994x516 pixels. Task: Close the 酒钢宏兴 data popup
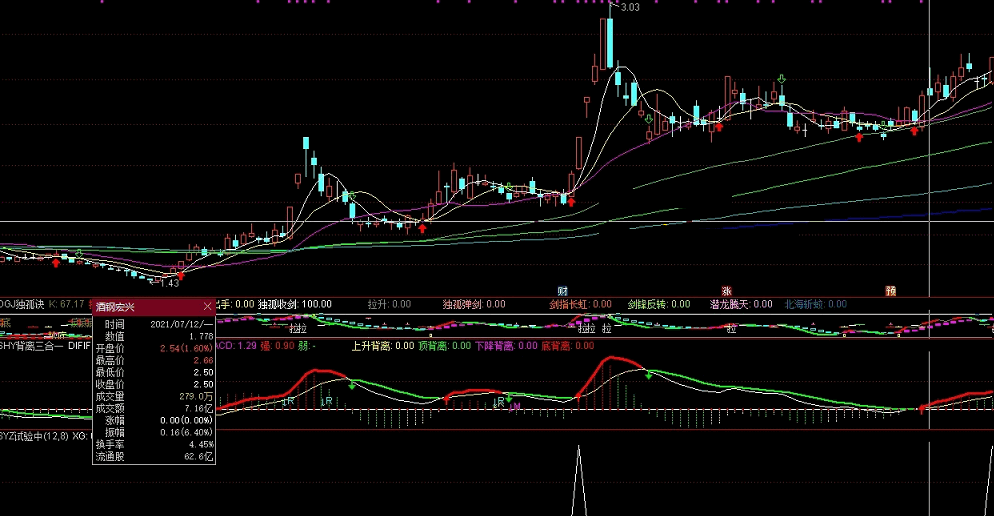tap(207, 307)
